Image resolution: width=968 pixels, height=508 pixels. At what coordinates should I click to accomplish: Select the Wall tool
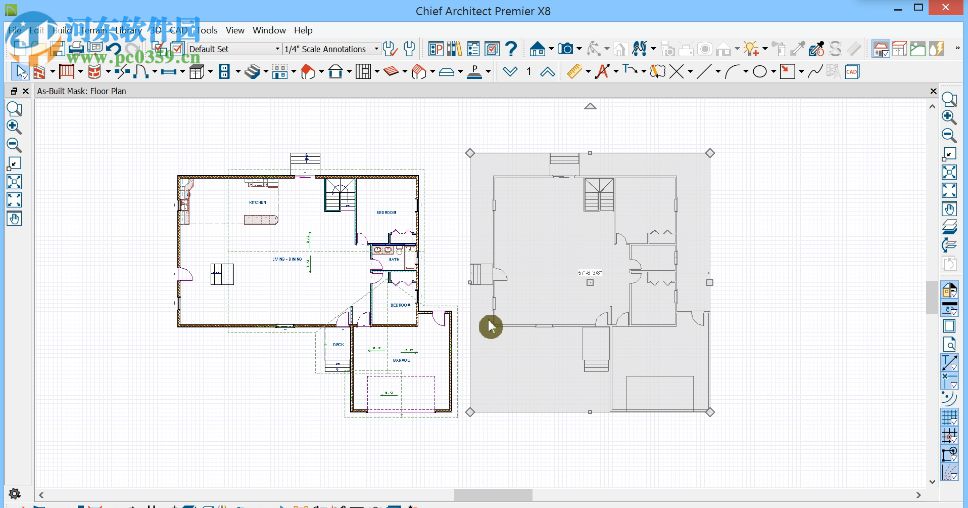[x=39, y=72]
